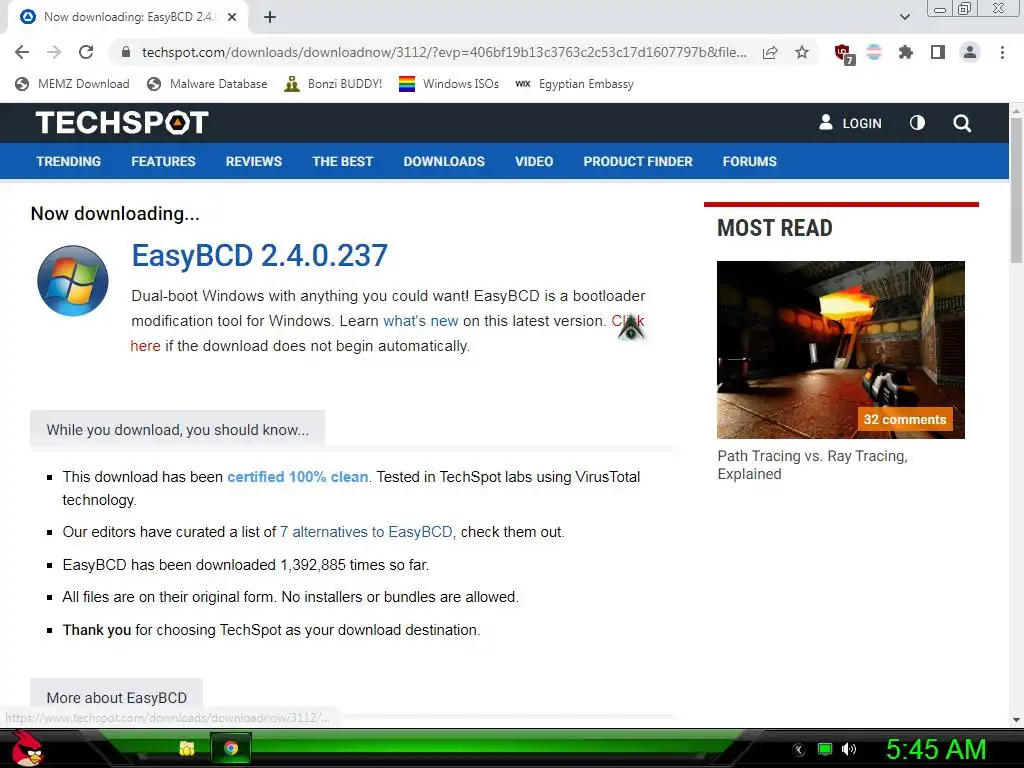Click the MOST READ heading

(775, 228)
